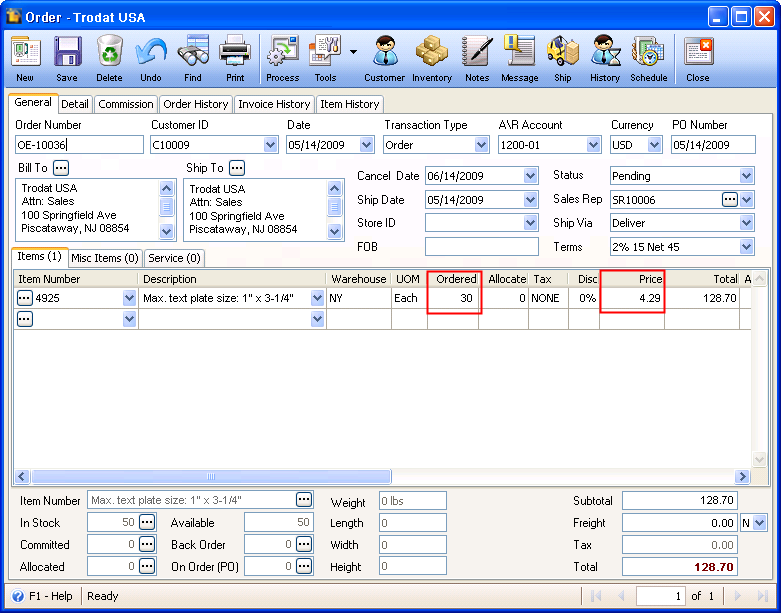Expand the Sales Rep dropdown arrow

point(746,200)
